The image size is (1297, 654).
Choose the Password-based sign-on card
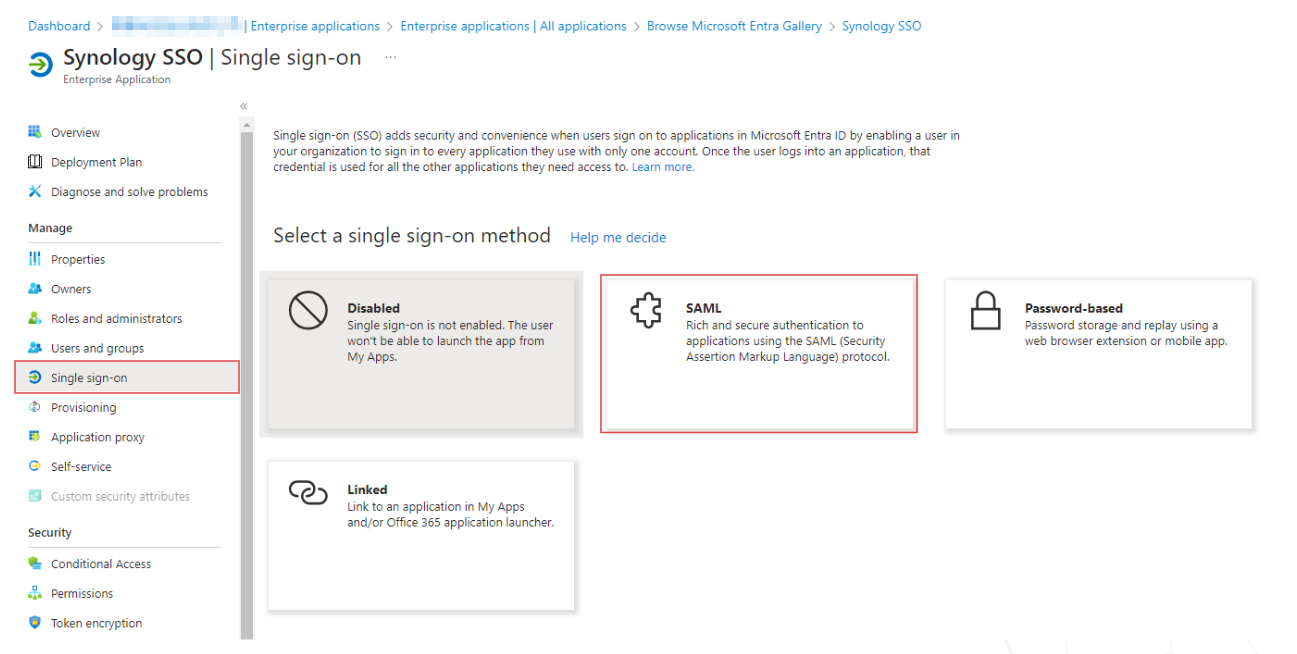coord(1098,354)
